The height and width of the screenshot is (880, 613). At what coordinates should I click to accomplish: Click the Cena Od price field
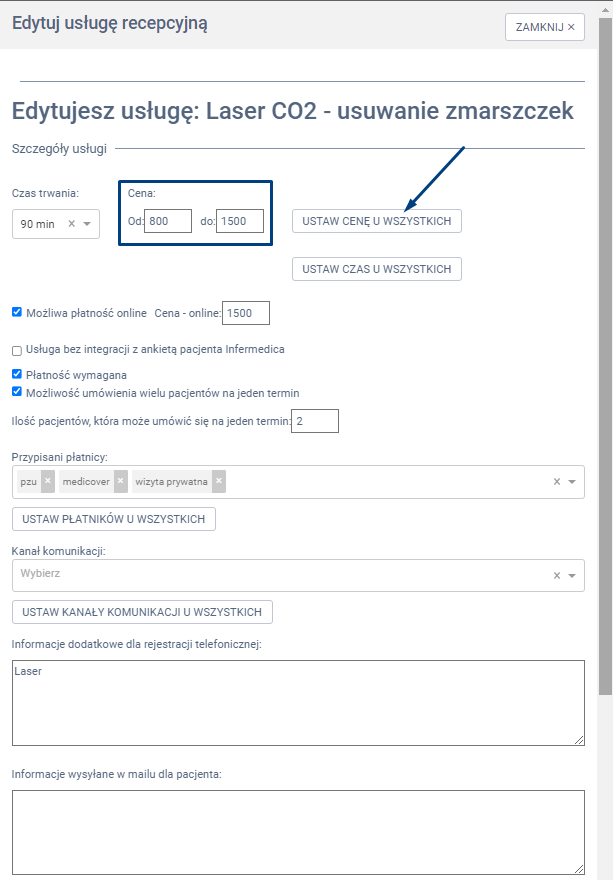pyautogui.click(x=167, y=220)
